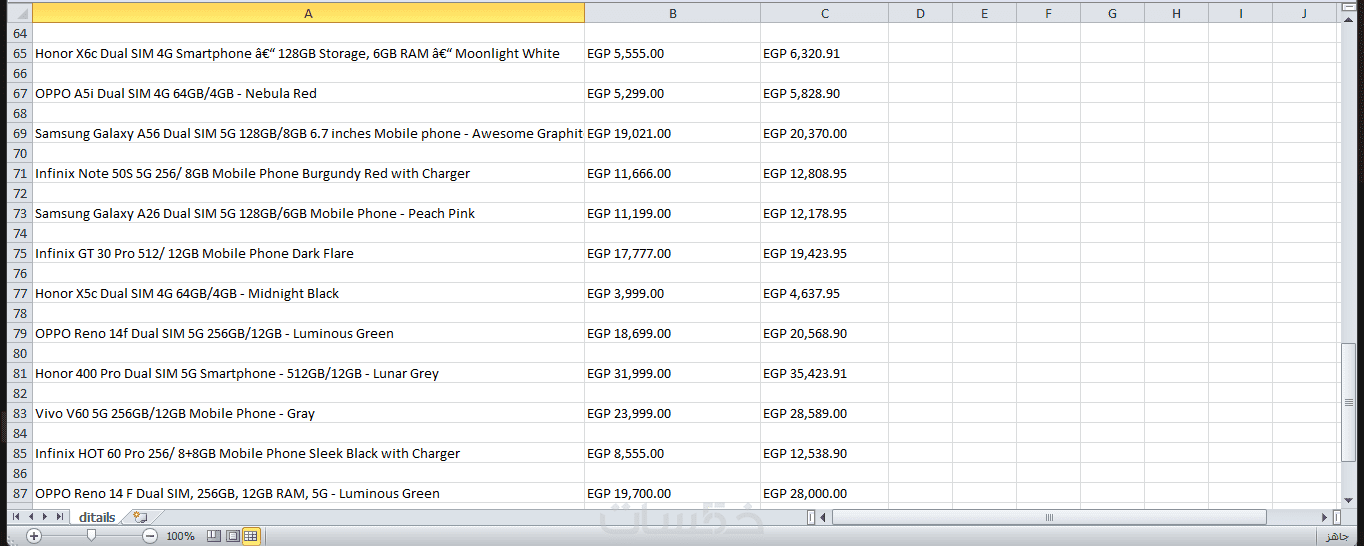Click horizontal scrollbar left arrow
Image resolution: width=1364 pixels, height=546 pixels.
pyautogui.click(x=824, y=517)
